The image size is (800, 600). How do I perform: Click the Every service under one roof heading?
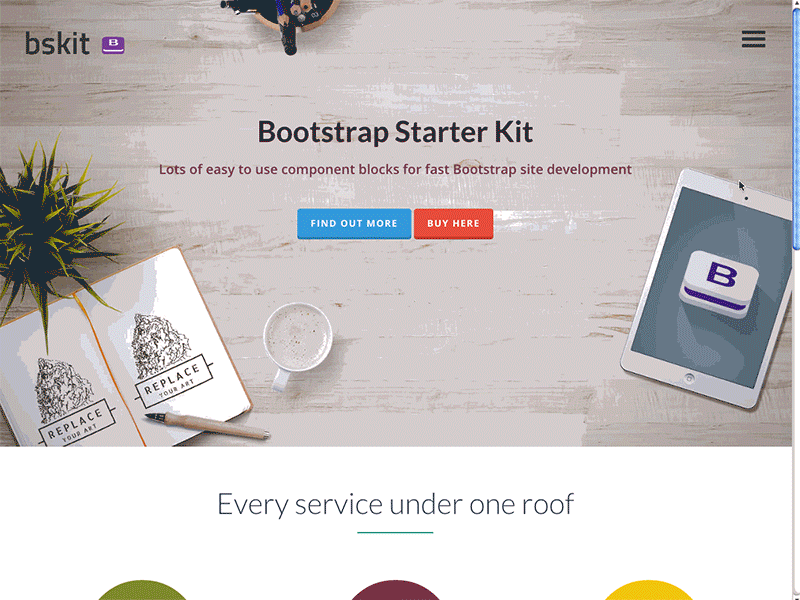[x=395, y=504]
